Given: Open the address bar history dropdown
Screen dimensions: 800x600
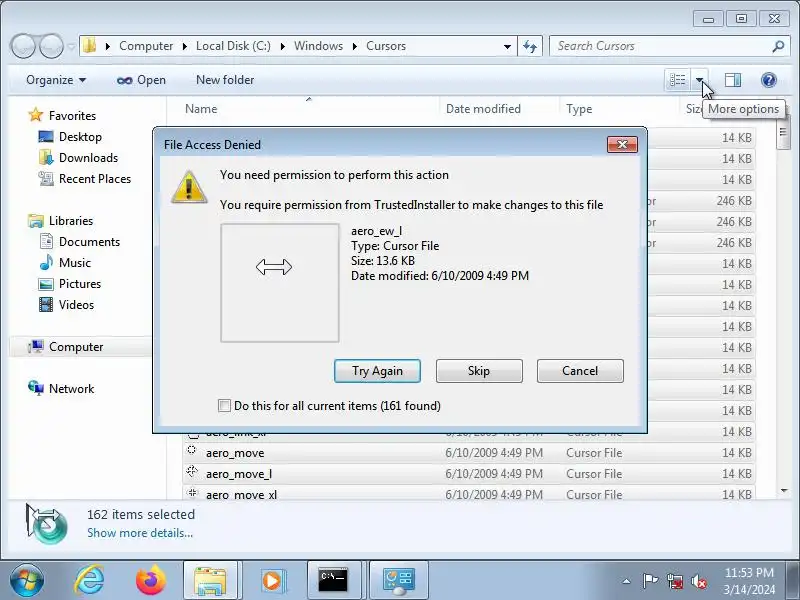Looking at the screenshot, I should point(507,46).
